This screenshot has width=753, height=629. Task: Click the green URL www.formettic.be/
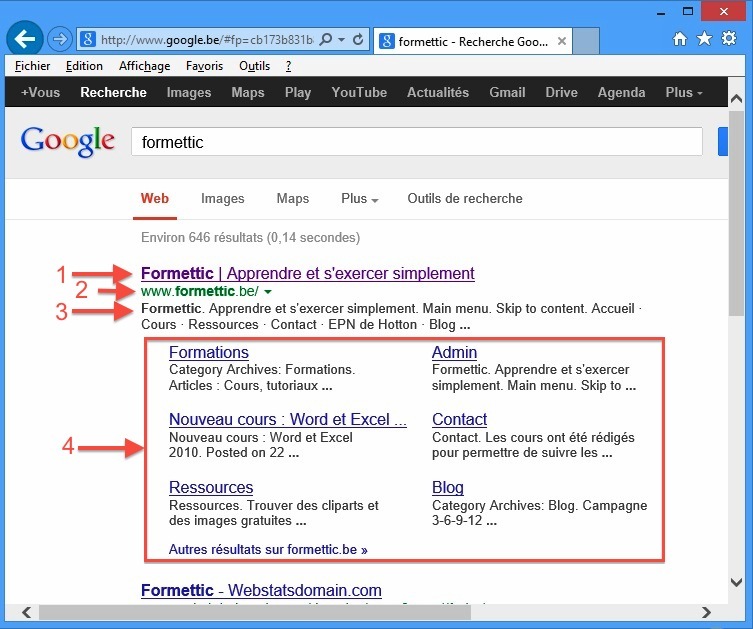[200, 291]
